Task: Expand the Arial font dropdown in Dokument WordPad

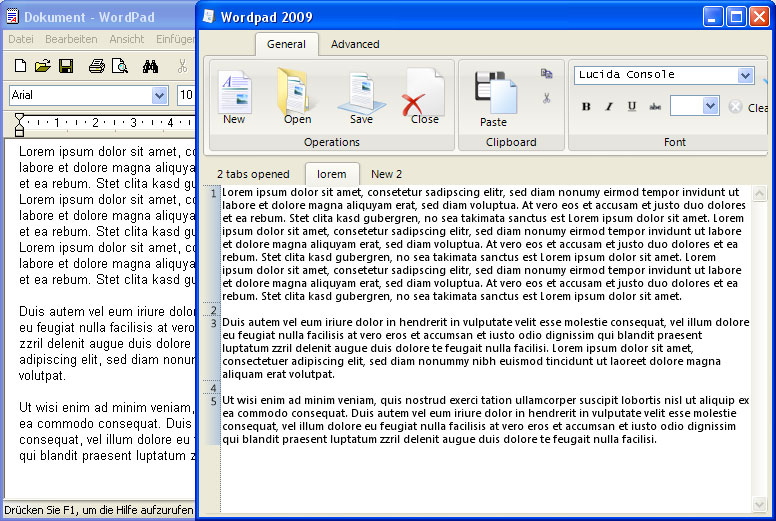Action: coord(159,95)
